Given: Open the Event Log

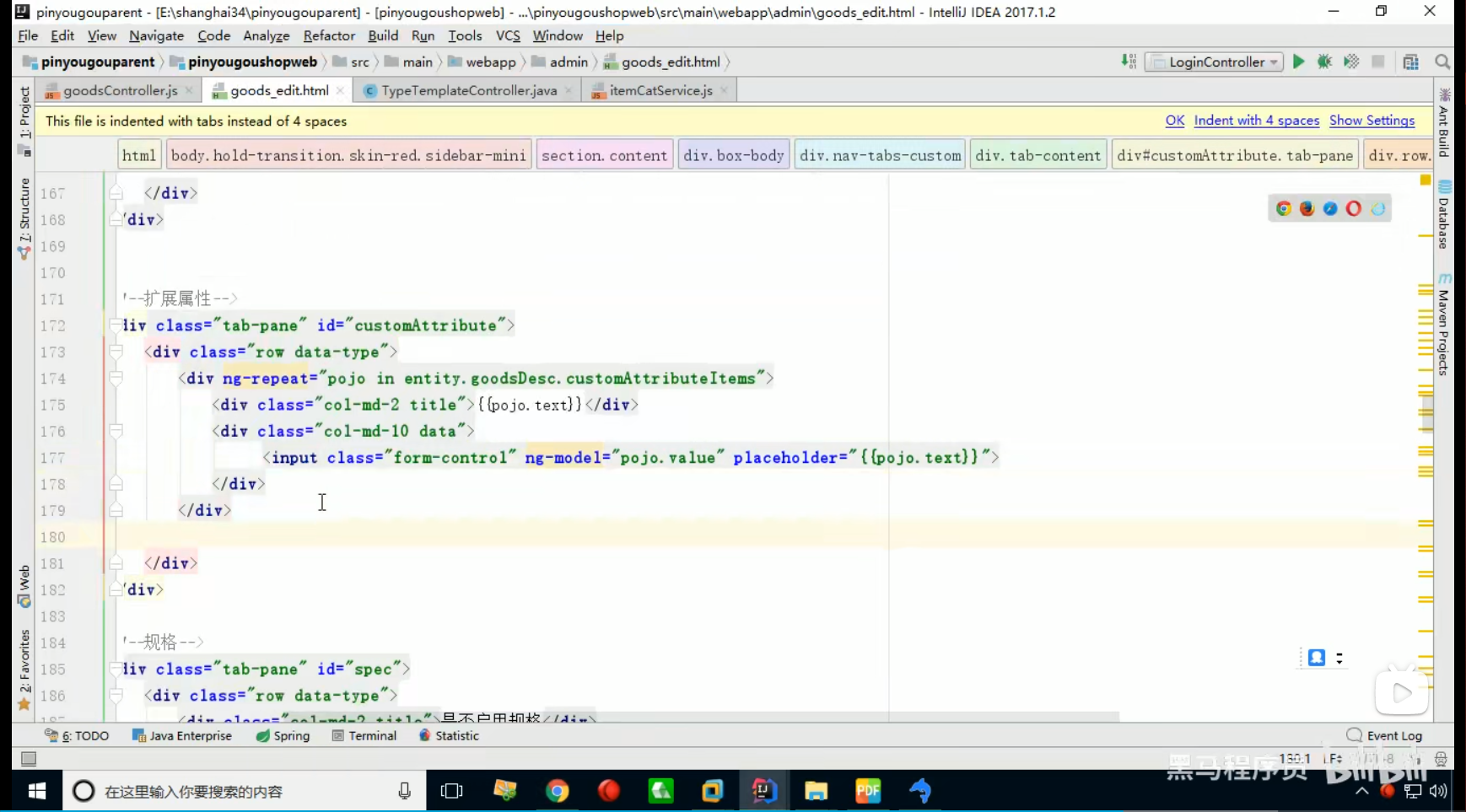Looking at the screenshot, I should click(x=1385, y=735).
